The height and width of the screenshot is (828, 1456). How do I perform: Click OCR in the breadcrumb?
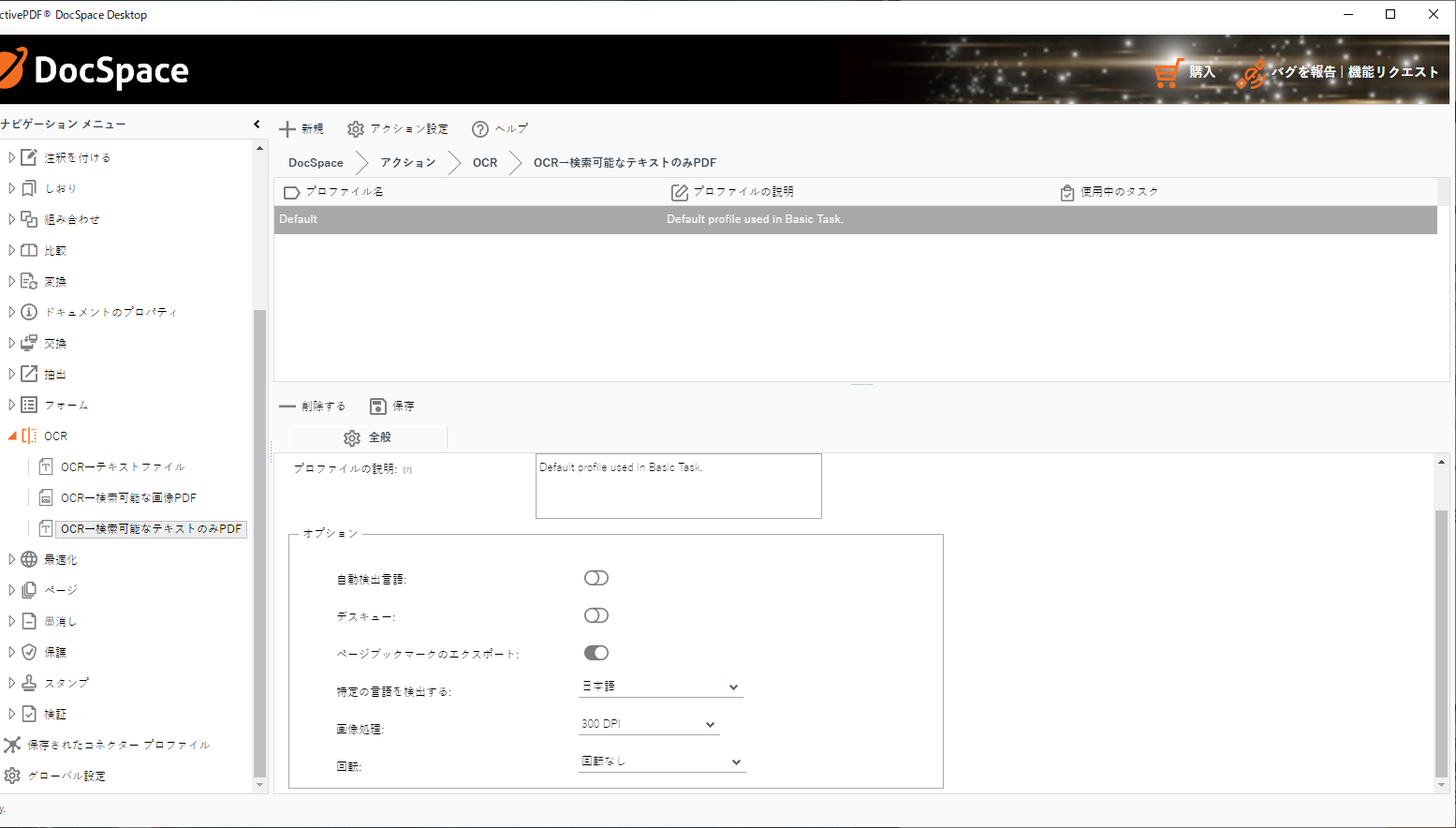(x=485, y=163)
